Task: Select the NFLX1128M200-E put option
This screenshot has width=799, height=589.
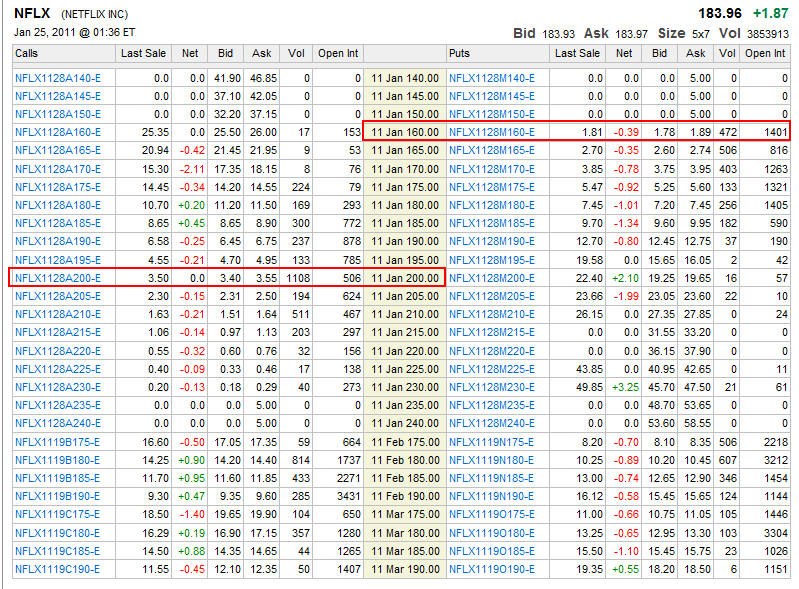Action: coord(491,277)
